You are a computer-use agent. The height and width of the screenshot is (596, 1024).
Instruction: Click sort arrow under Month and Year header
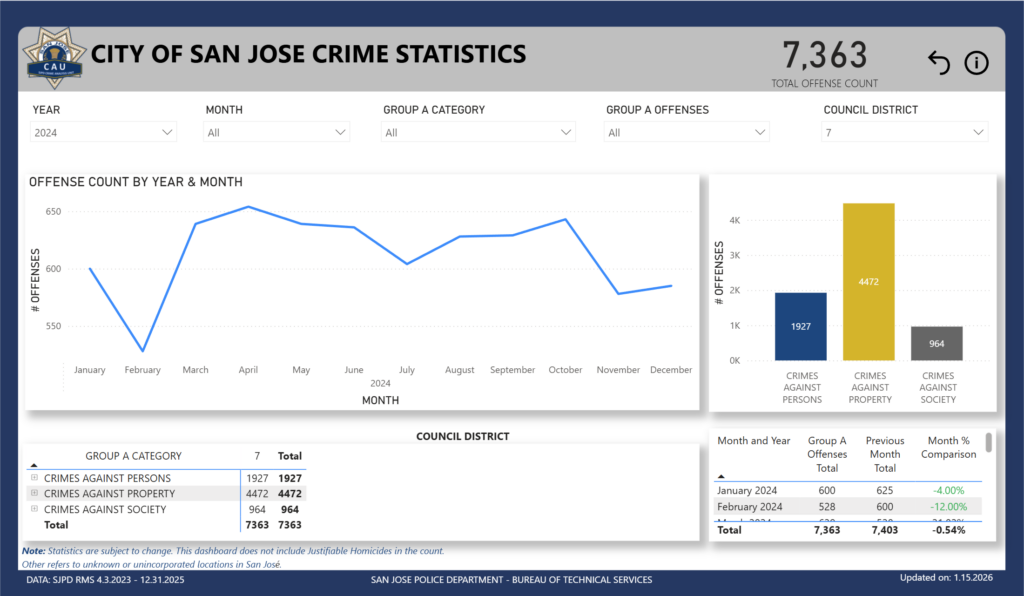(722, 476)
